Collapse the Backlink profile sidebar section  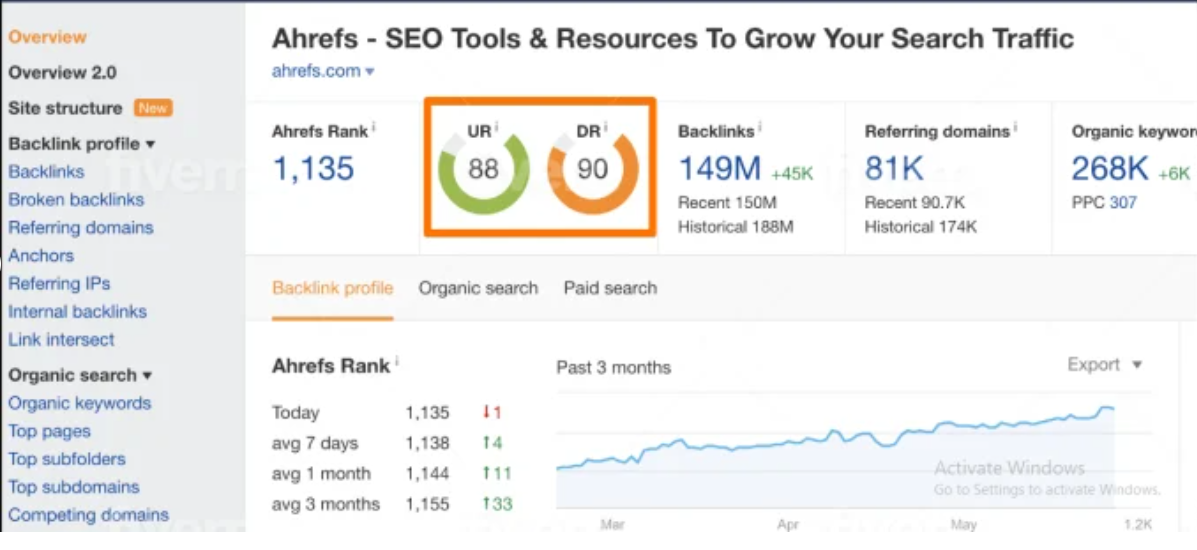(x=150, y=144)
